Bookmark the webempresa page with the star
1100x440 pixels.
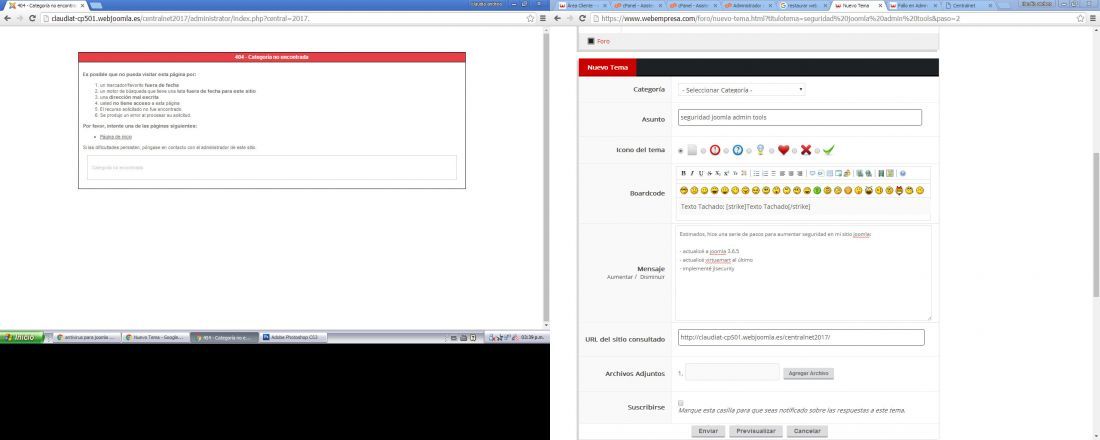pyautogui.click(x=1080, y=18)
